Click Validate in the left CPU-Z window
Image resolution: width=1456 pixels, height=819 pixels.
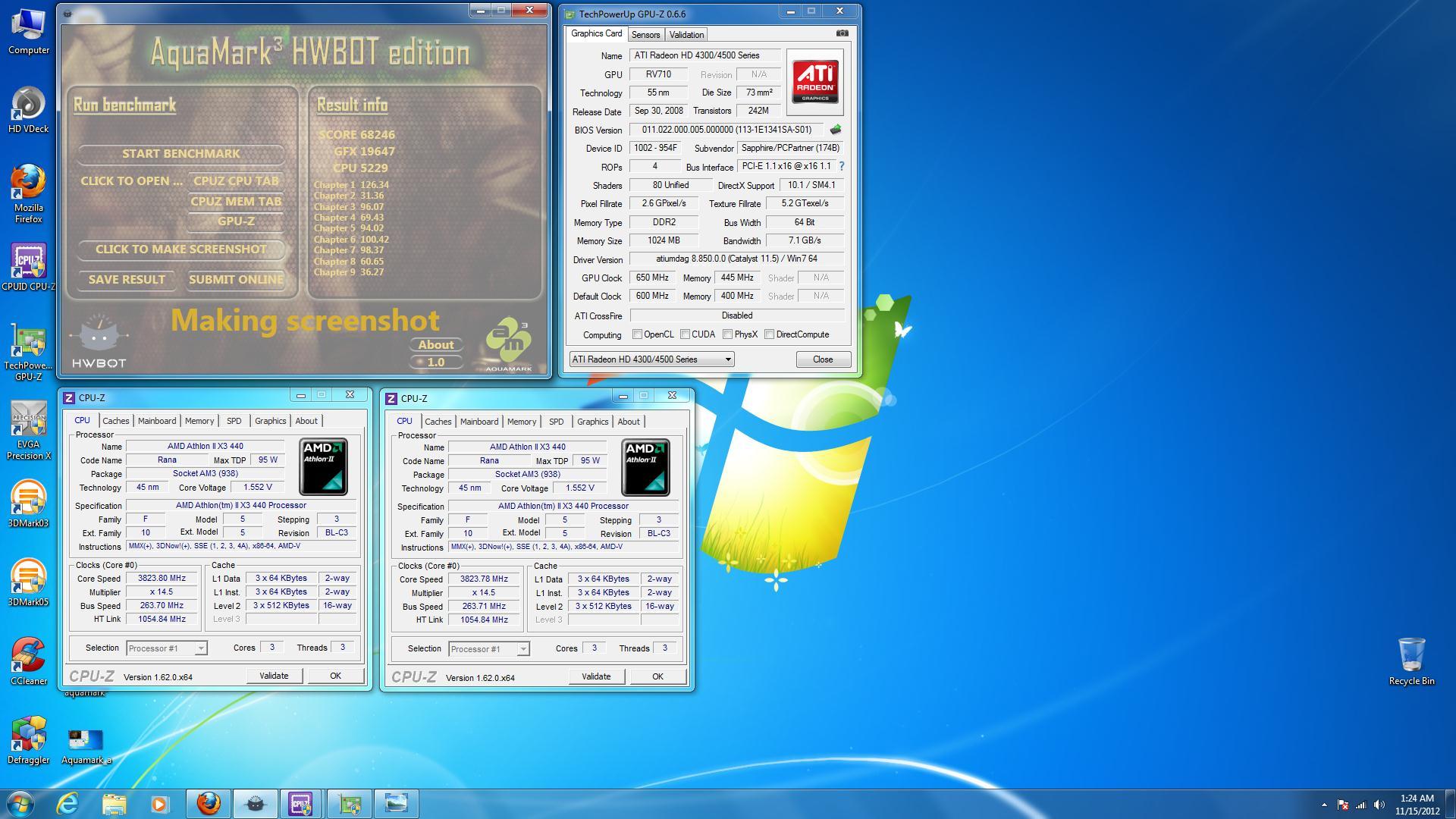pos(274,676)
